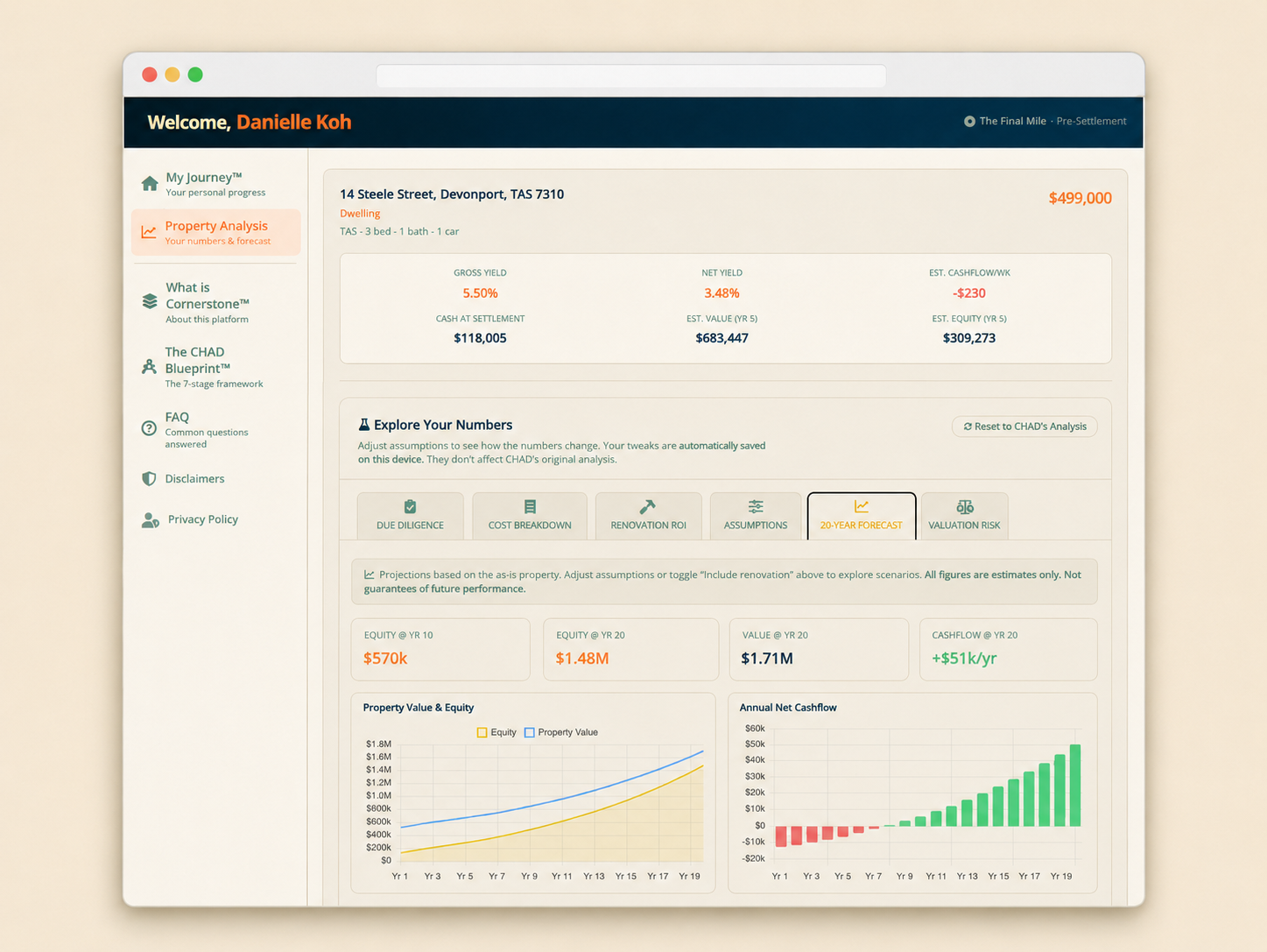1267x952 pixels.
Task: Click the browser address bar
Action: 630,75
